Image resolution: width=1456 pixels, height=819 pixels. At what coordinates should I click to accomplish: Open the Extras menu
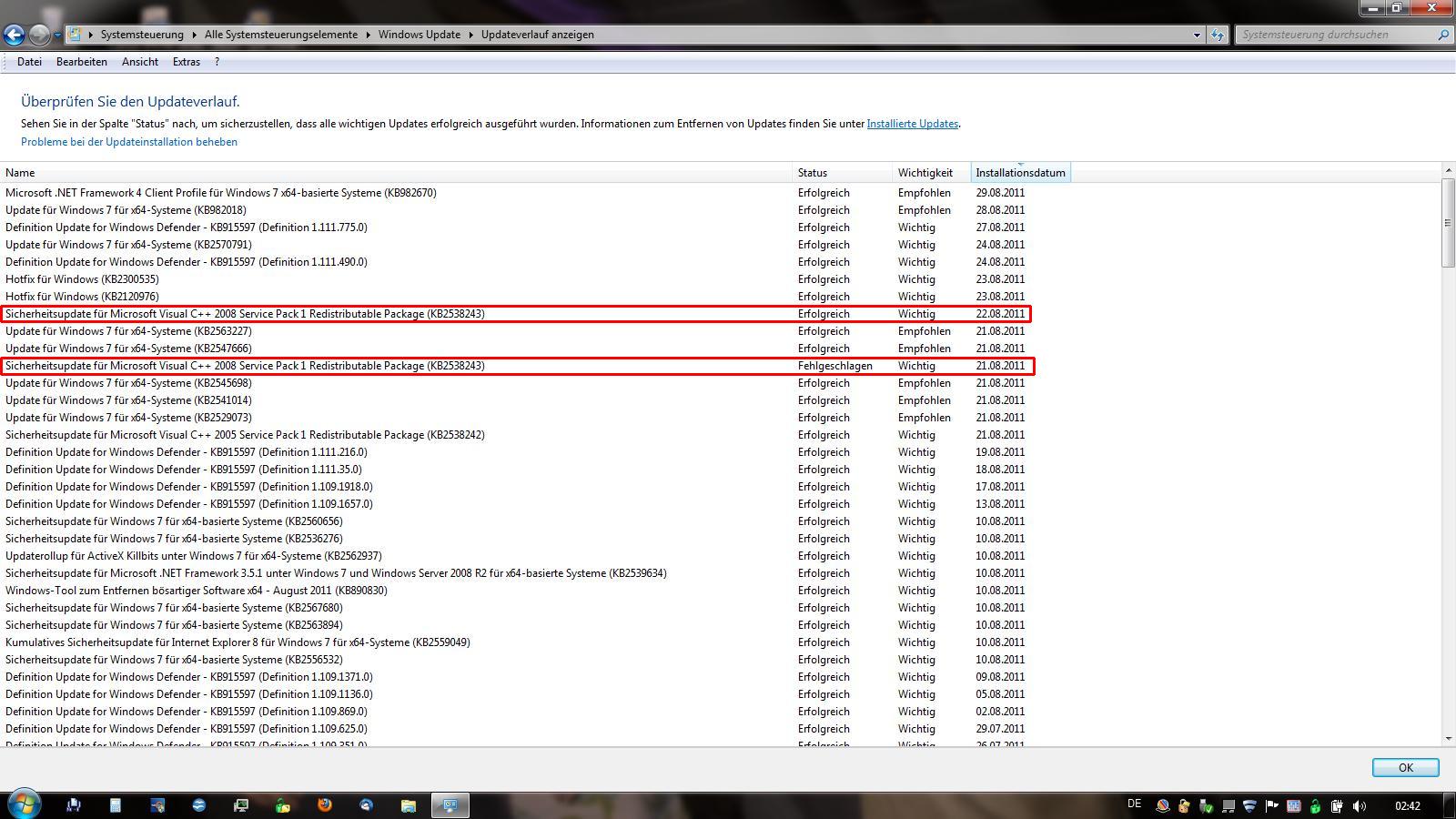[186, 62]
